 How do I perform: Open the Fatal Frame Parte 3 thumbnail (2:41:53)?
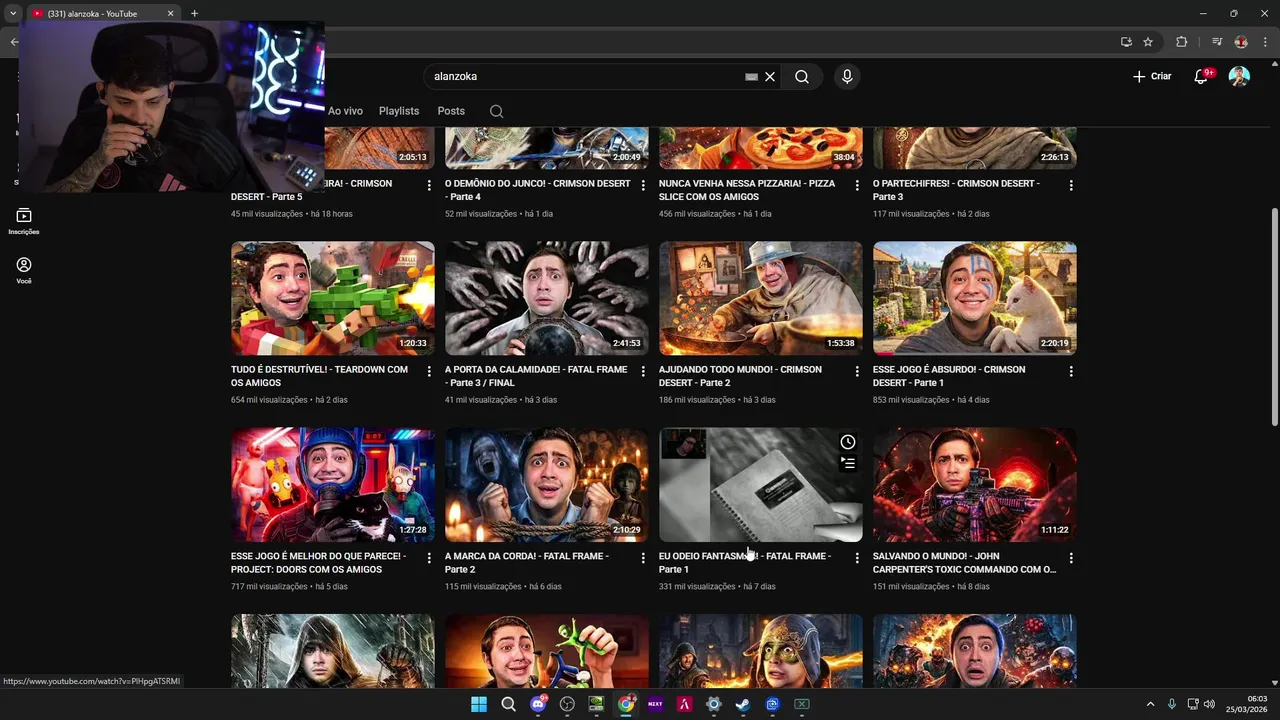(x=547, y=298)
